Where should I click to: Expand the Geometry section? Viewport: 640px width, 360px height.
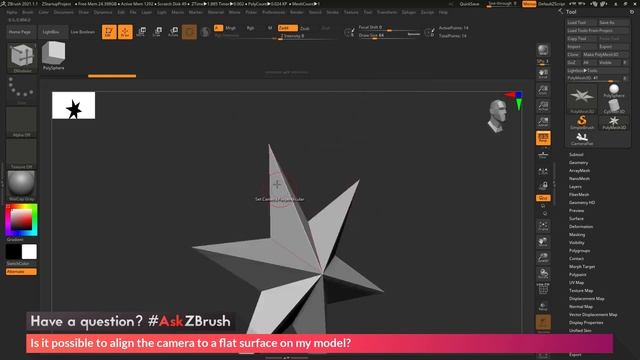578,163
